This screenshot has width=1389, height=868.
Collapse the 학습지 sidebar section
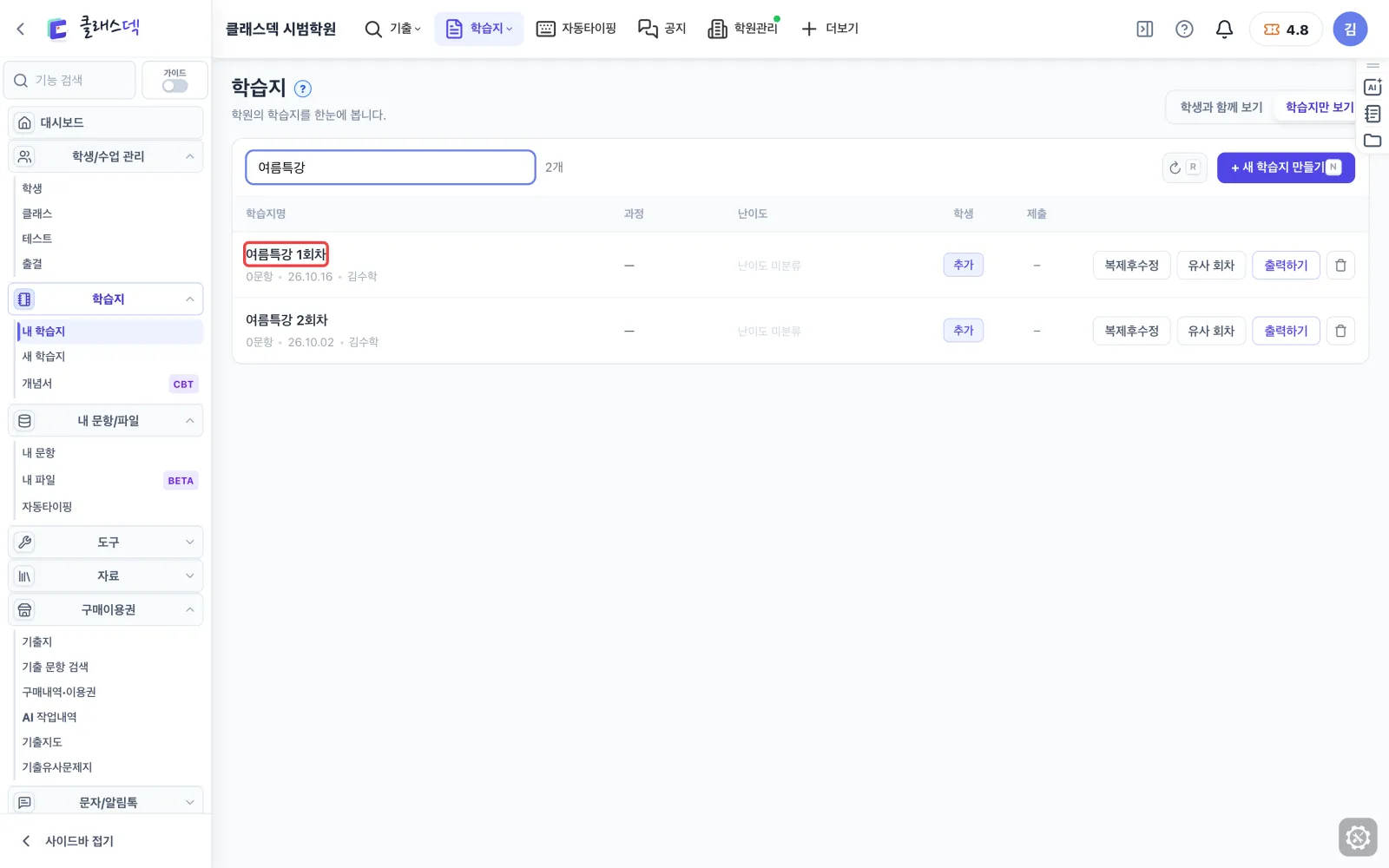pos(106,299)
